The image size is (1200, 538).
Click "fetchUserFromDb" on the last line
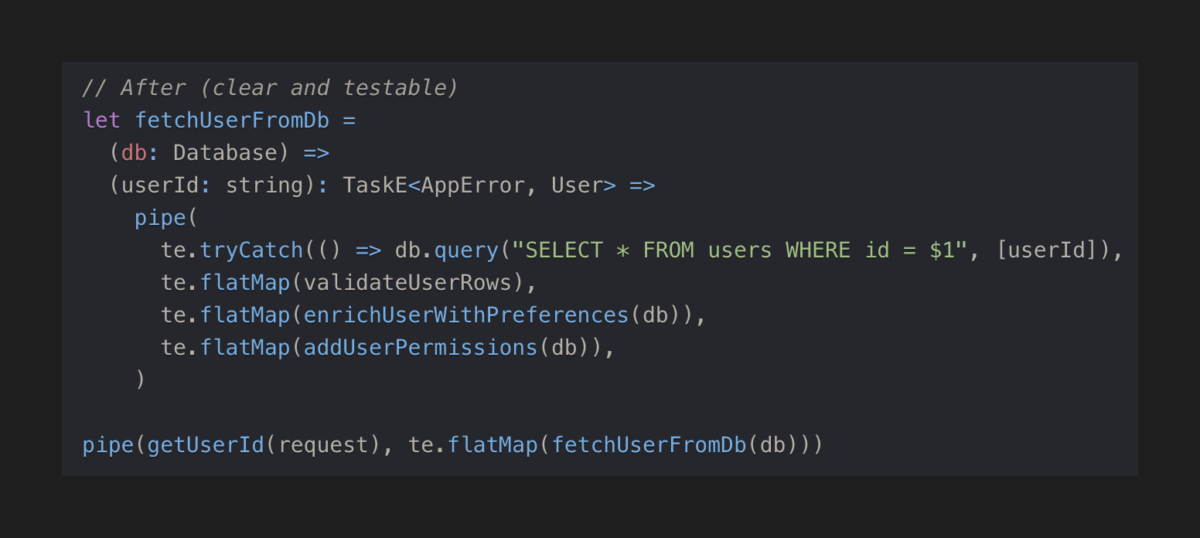648,445
